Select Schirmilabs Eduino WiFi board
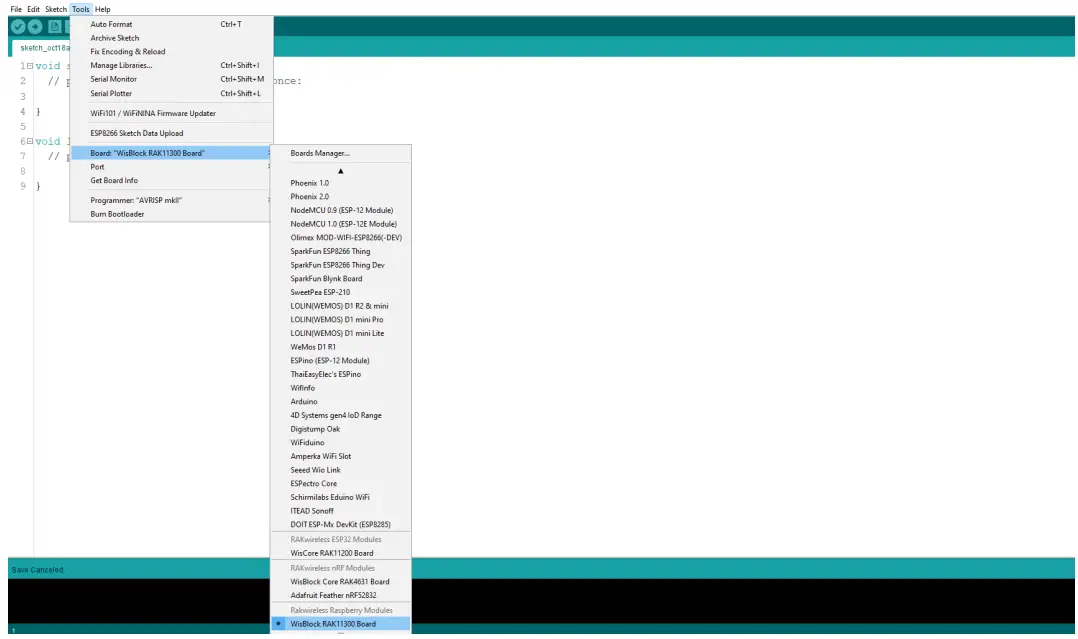Viewport: 1078px width, 639px height. [x=341, y=497]
